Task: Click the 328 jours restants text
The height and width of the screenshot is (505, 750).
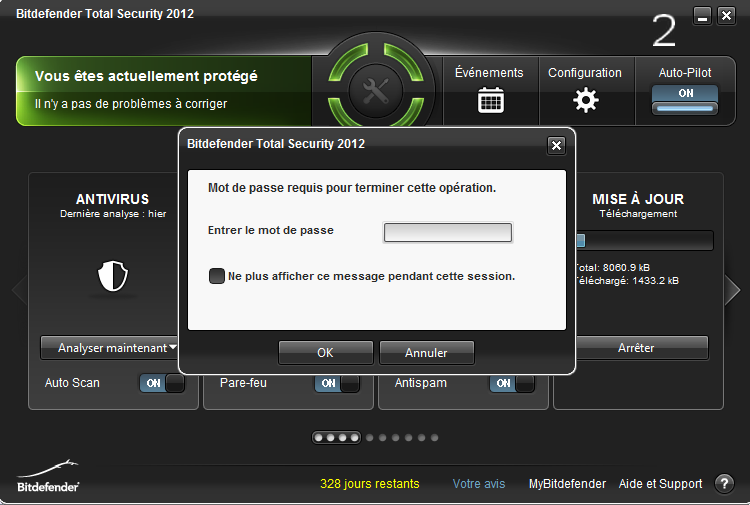Action: click(370, 484)
